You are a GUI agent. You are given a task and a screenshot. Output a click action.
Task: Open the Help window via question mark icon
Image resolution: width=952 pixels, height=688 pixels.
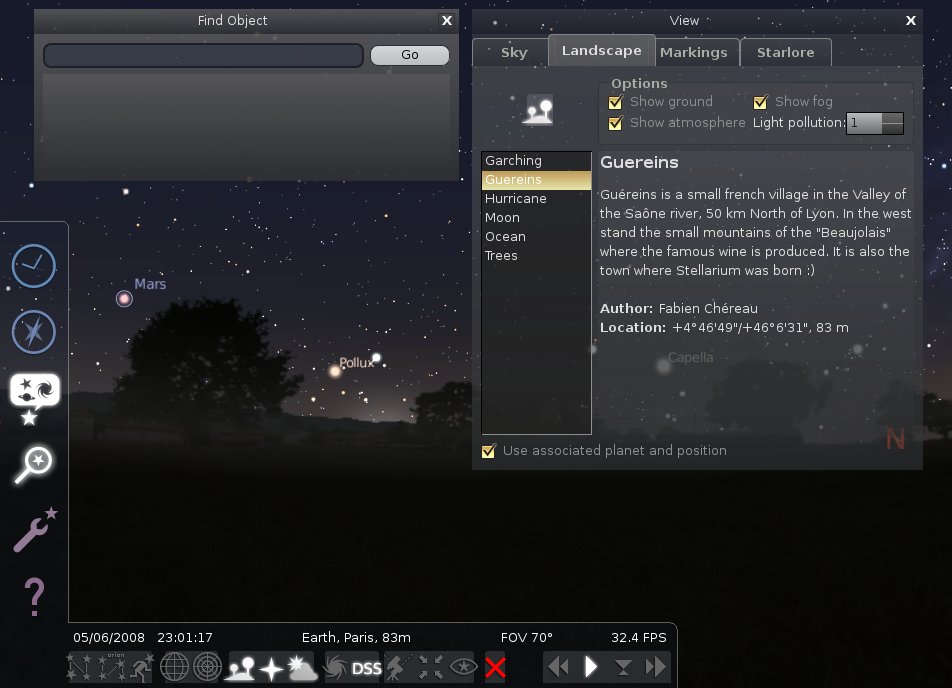coord(34,597)
